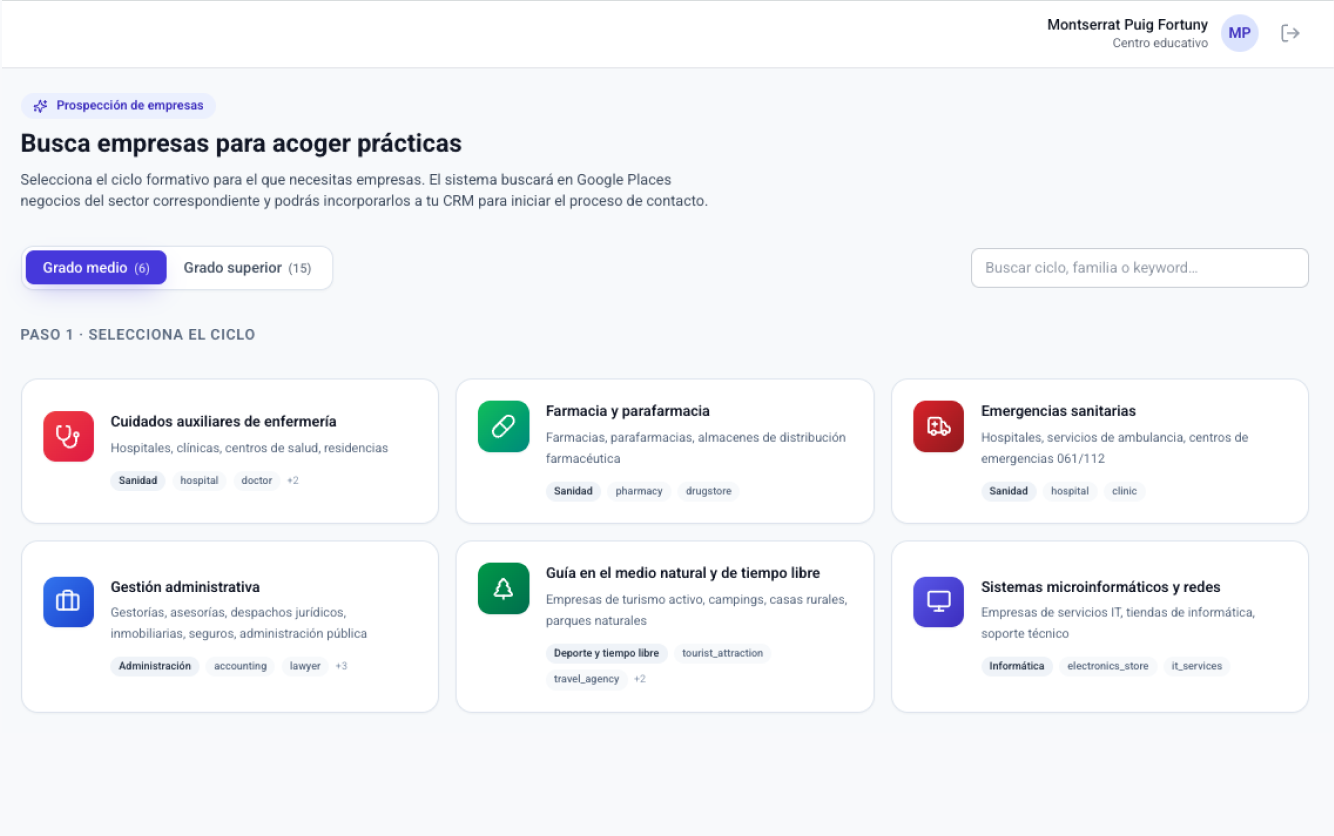1334x836 pixels.
Task: Select Cuidados auxiliares de enfermería card title
Action: click(224, 422)
